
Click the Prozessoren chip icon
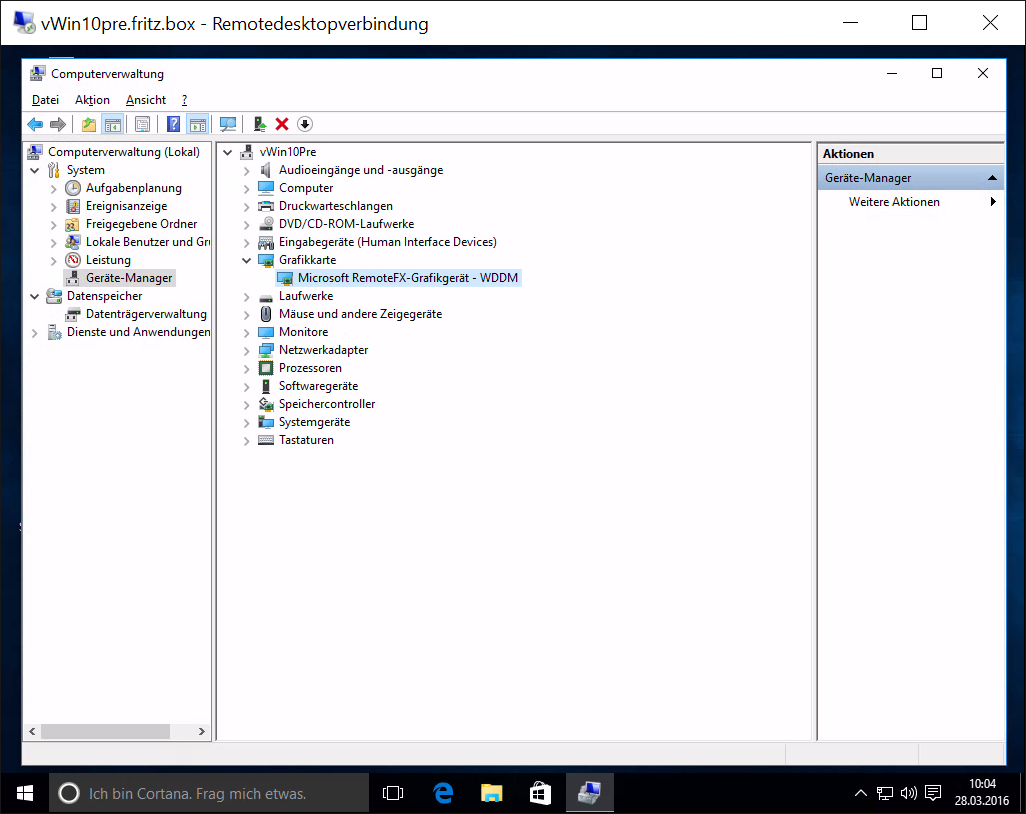click(266, 368)
